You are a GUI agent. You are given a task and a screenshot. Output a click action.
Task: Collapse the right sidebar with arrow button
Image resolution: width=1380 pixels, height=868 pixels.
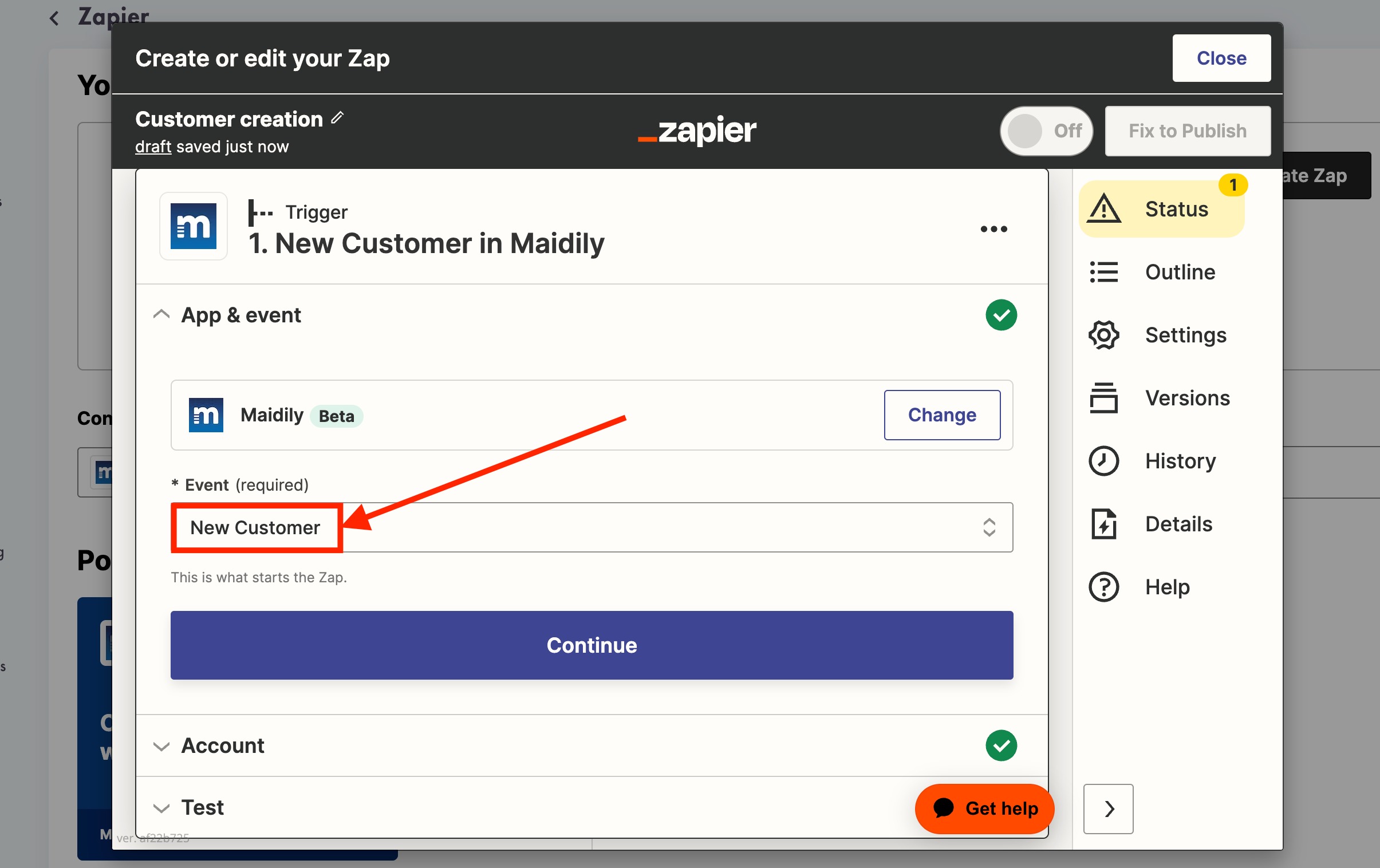[1109, 809]
